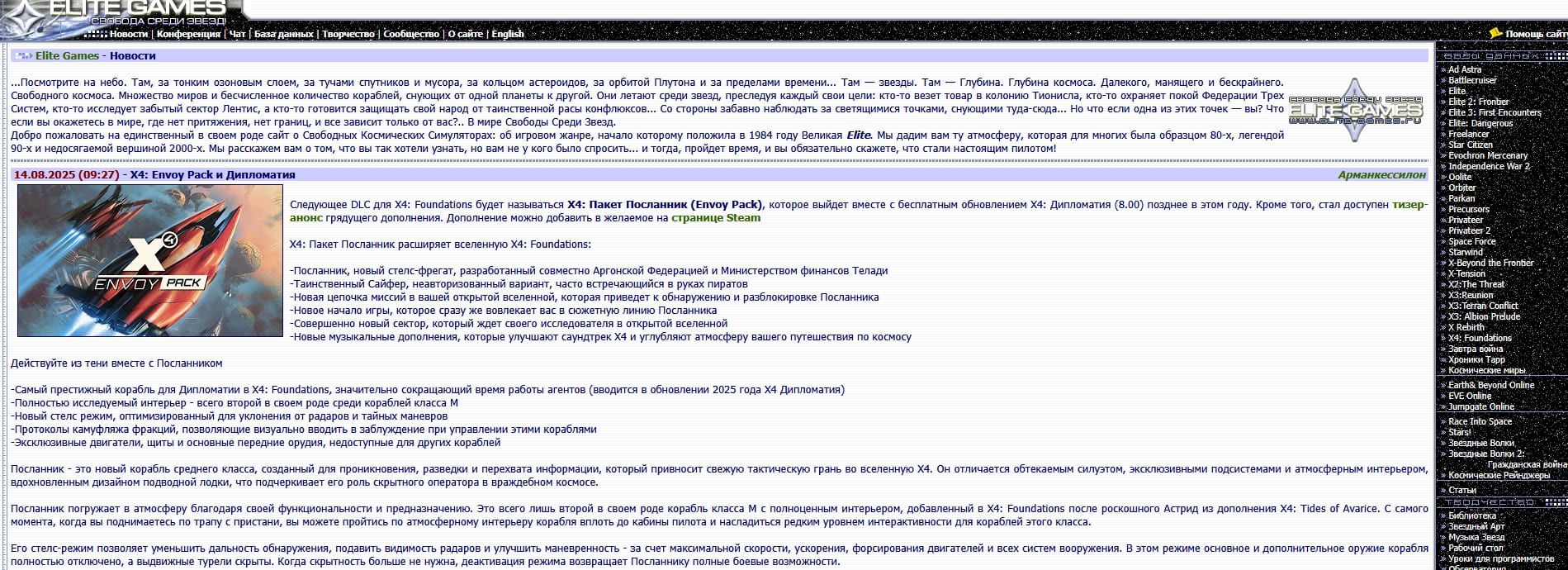Open the Star Citizen sidebar link
Screen dimensions: 1568x570
click(1471, 145)
